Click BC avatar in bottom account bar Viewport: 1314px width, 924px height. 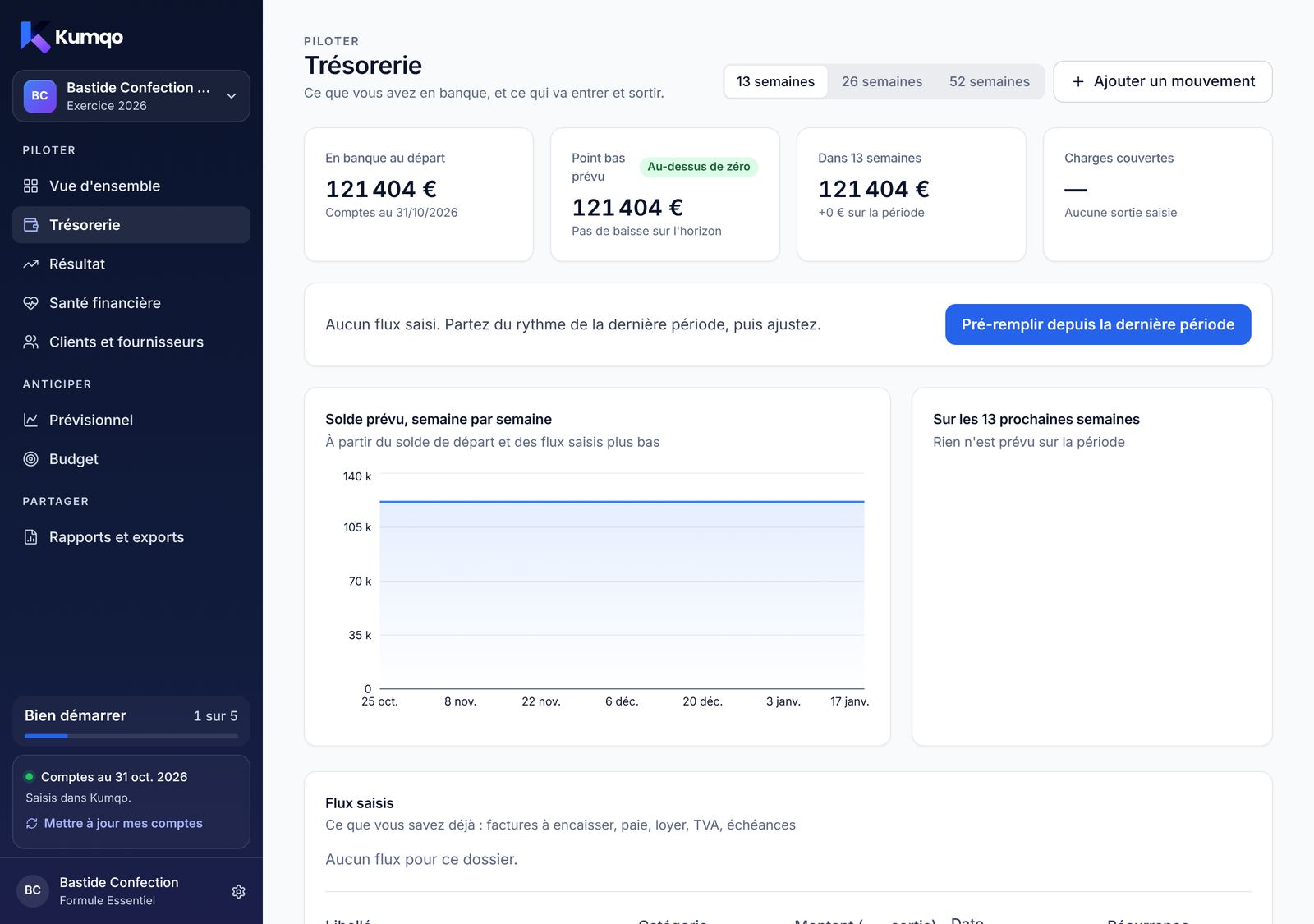(33, 890)
